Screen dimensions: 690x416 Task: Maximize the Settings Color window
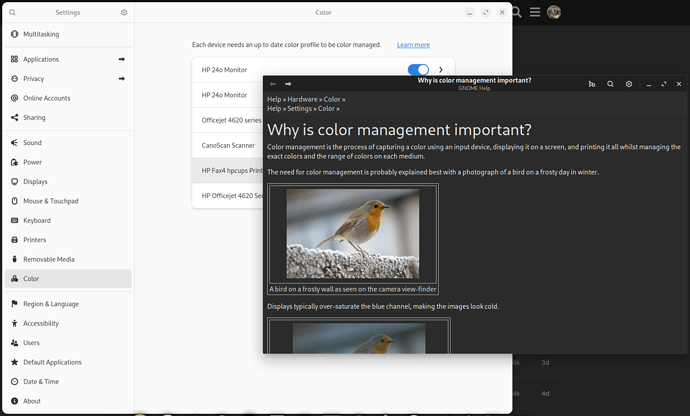(485, 12)
